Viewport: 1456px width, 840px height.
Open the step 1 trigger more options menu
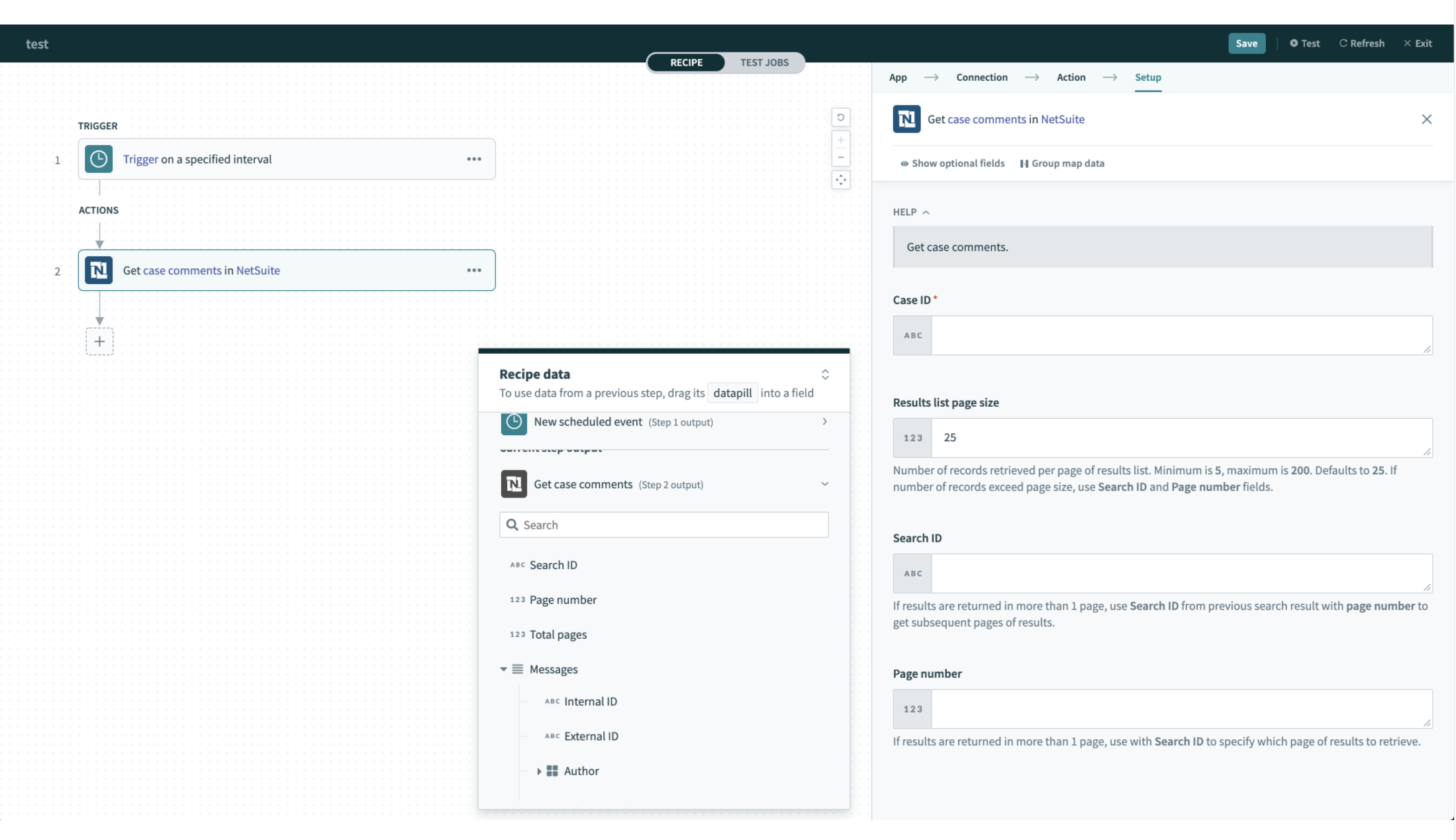pyautogui.click(x=474, y=159)
